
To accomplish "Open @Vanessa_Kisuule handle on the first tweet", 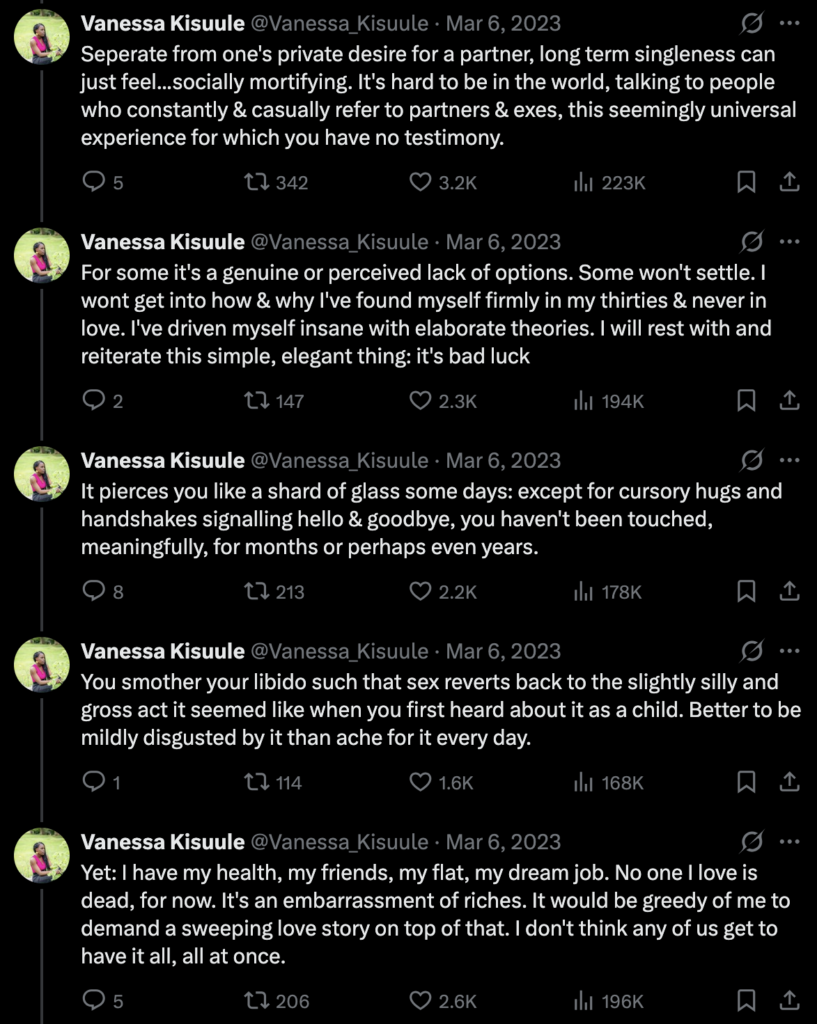I will [x=338, y=23].
